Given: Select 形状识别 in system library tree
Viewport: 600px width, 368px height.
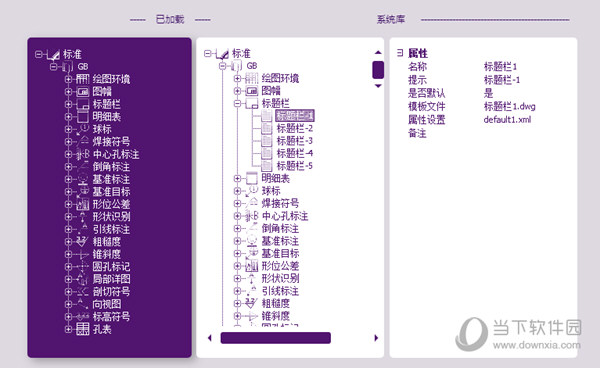Looking at the screenshot, I should coord(280,278).
